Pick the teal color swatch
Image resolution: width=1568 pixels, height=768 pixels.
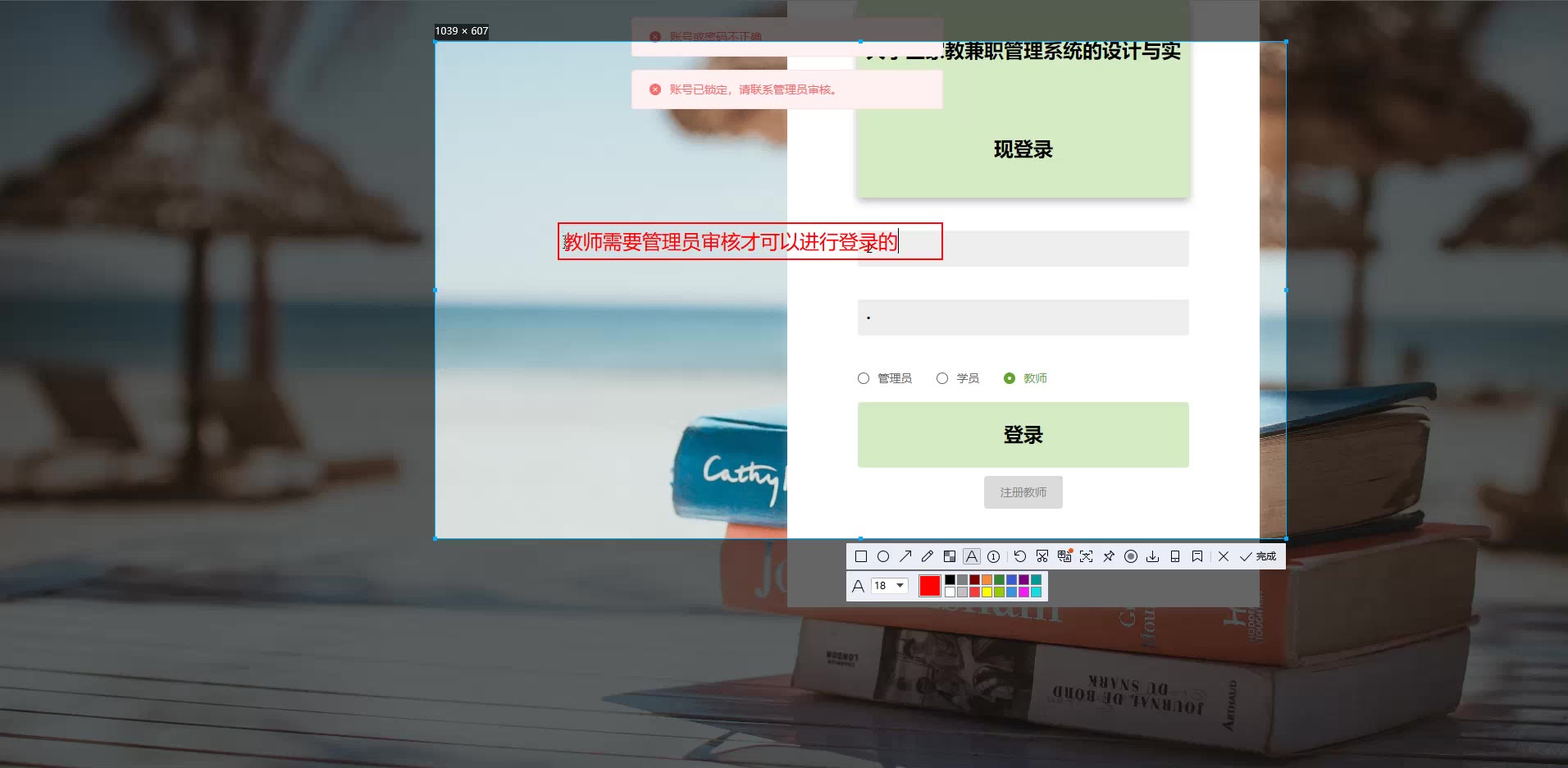1037,579
